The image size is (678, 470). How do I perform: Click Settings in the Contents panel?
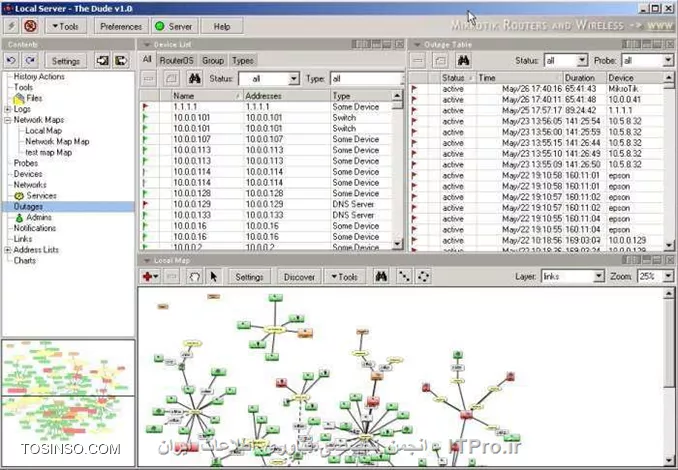(66, 61)
